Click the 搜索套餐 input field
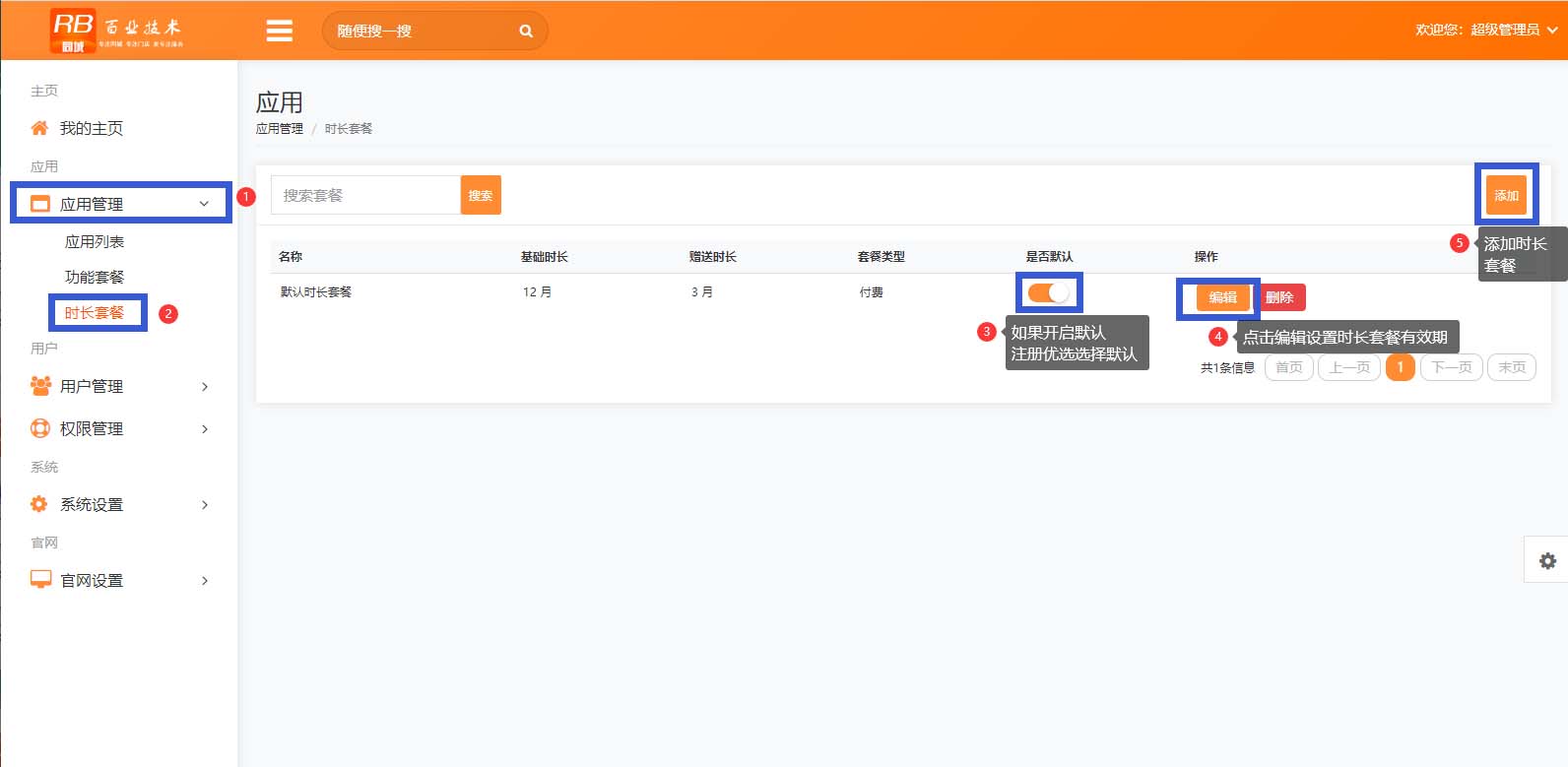The image size is (1568, 767). pos(365,195)
